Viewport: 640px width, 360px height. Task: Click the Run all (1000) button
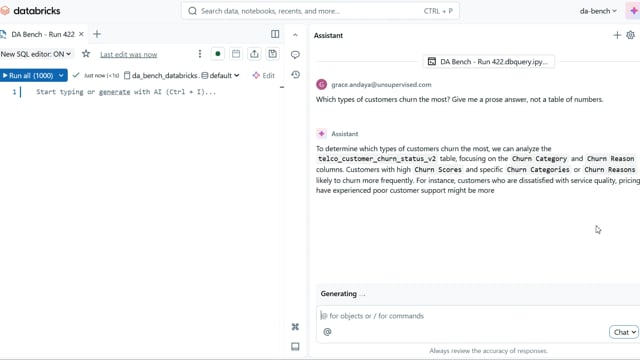[x=28, y=76]
